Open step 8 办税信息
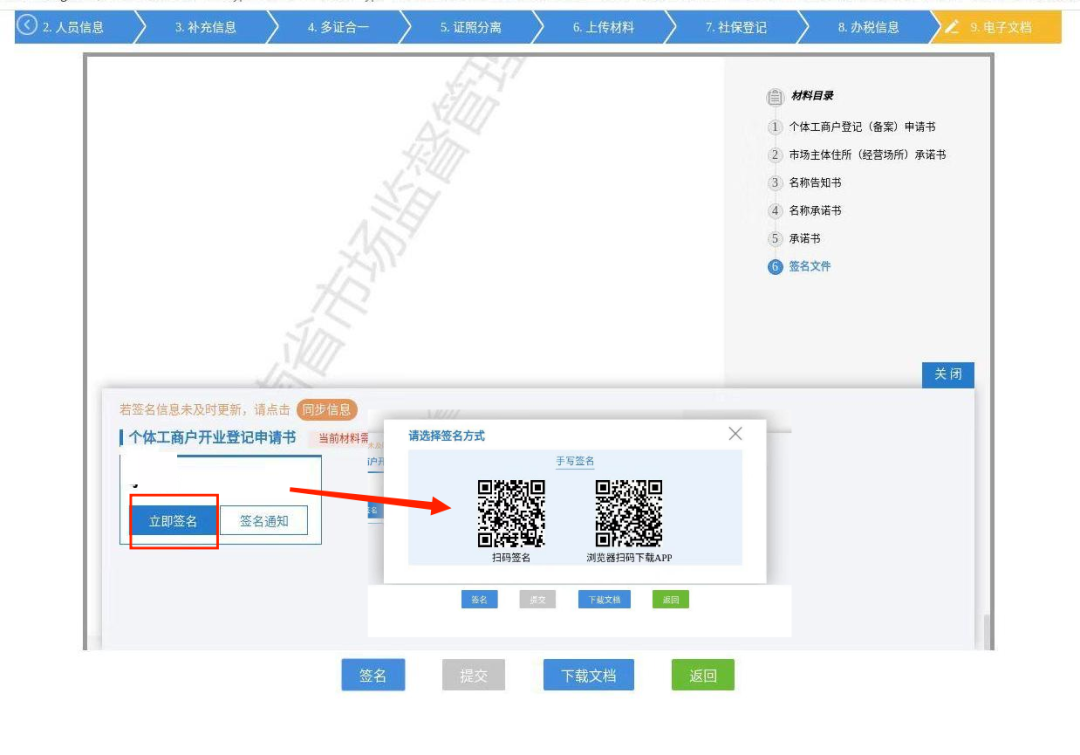The height and width of the screenshot is (755, 1080). click(868, 27)
